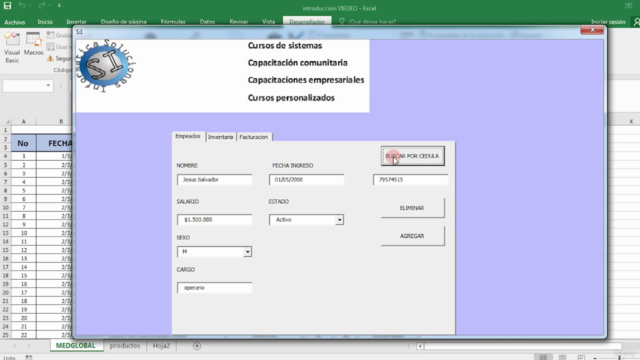Click the NOMBRE field with Jesus Salvador
This screenshot has height=360, width=640.
click(x=215, y=180)
